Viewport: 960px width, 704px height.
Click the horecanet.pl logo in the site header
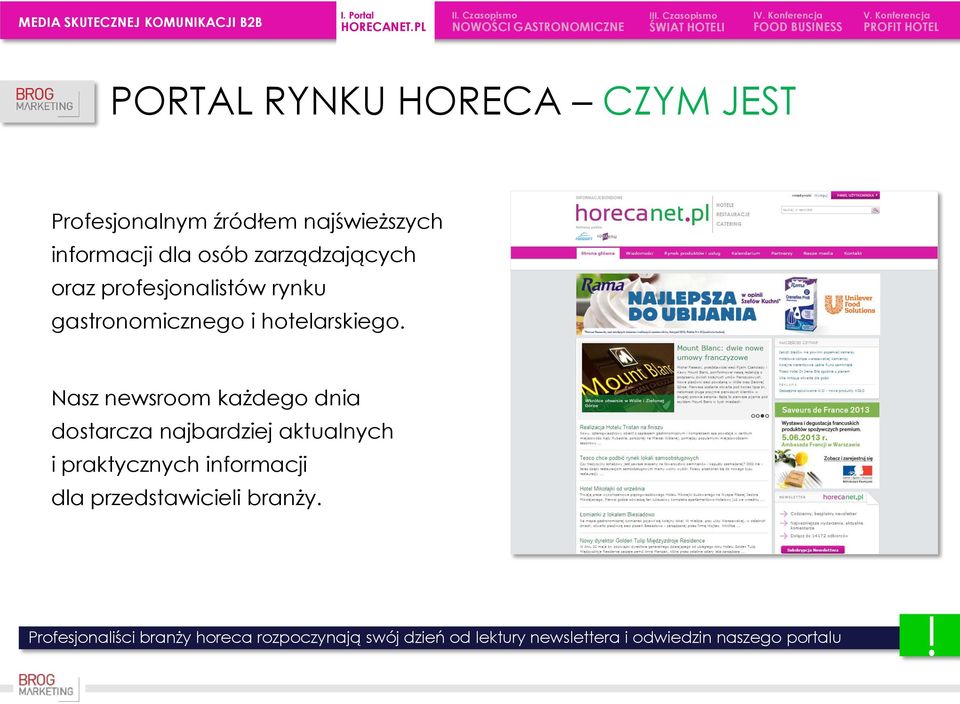click(642, 214)
